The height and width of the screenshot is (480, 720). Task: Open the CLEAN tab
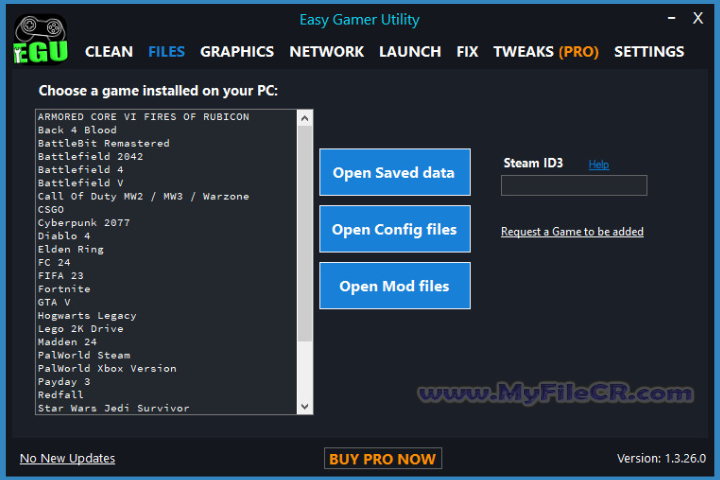coord(109,52)
